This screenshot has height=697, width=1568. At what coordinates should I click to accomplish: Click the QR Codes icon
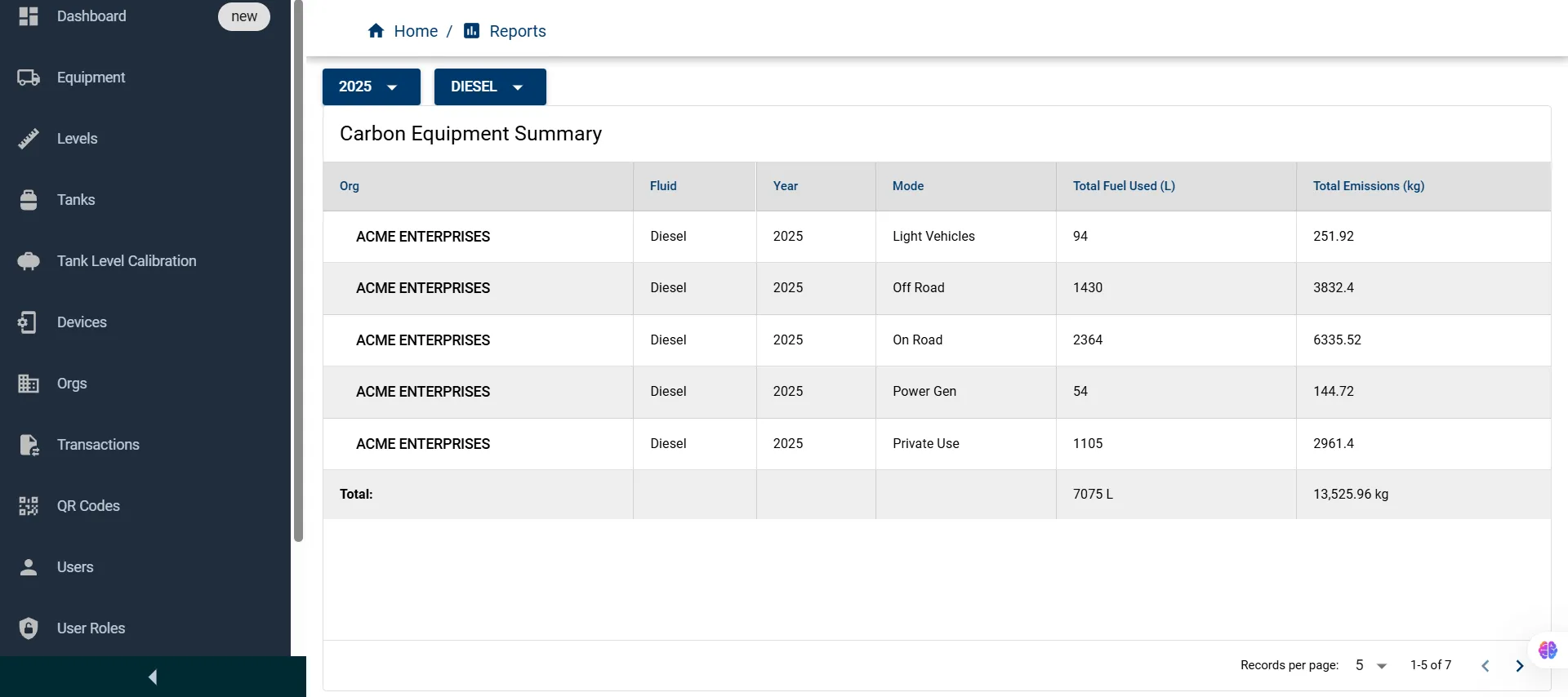click(x=29, y=506)
